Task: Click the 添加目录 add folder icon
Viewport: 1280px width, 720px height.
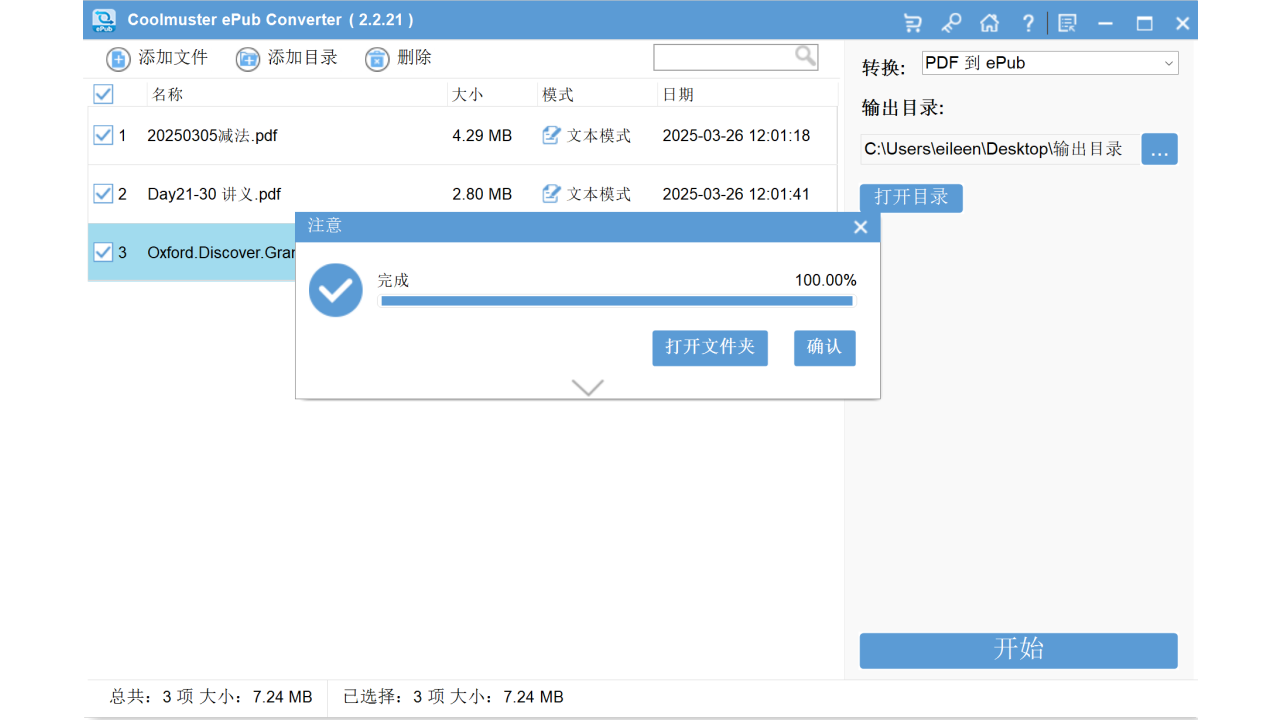Action: pos(247,58)
